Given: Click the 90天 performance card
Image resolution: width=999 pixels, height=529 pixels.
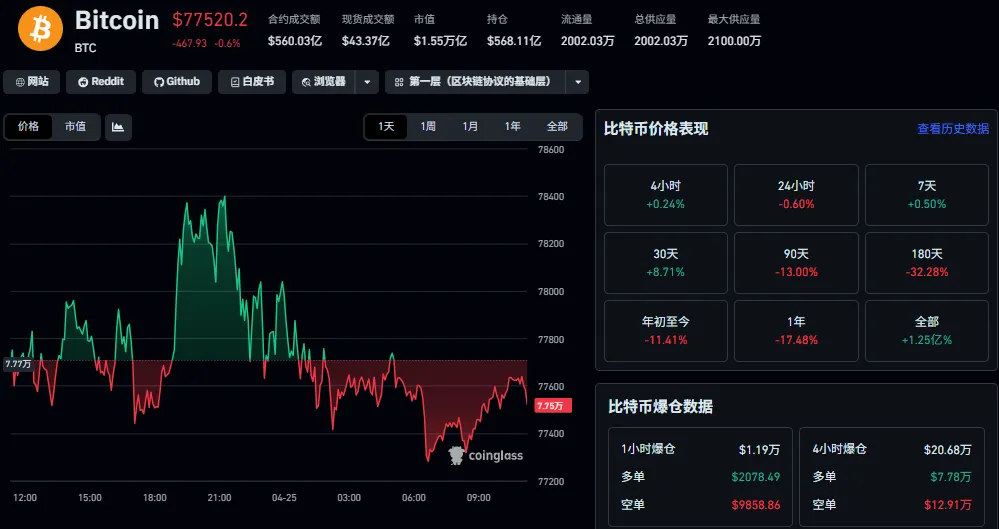Looking at the screenshot, I should (x=796, y=263).
